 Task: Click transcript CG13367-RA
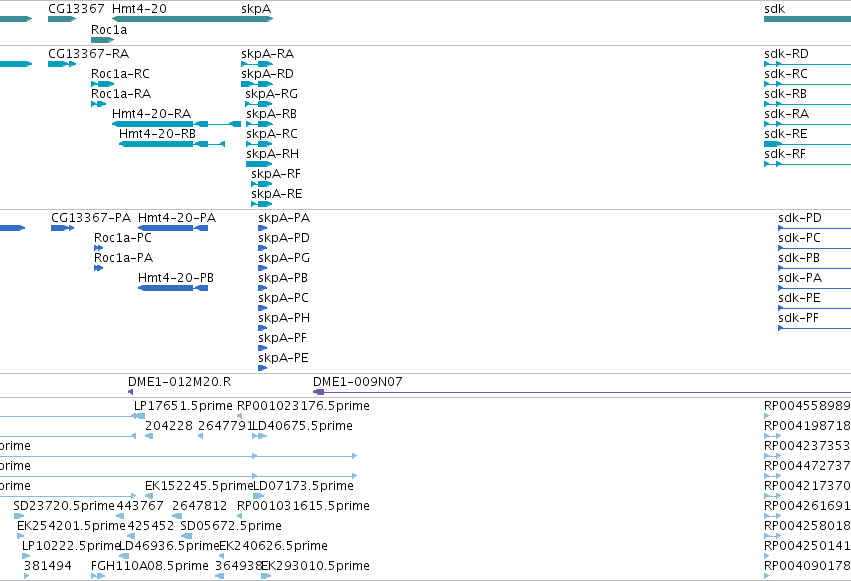point(88,54)
